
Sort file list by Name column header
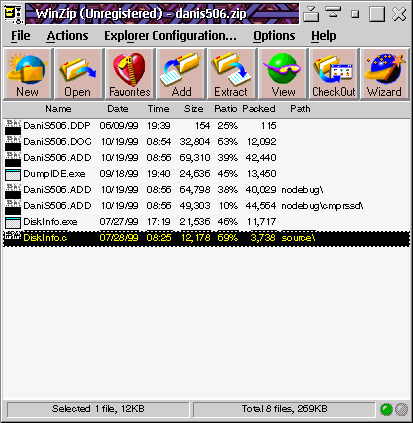pyautogui.click(x=58, y=109)
